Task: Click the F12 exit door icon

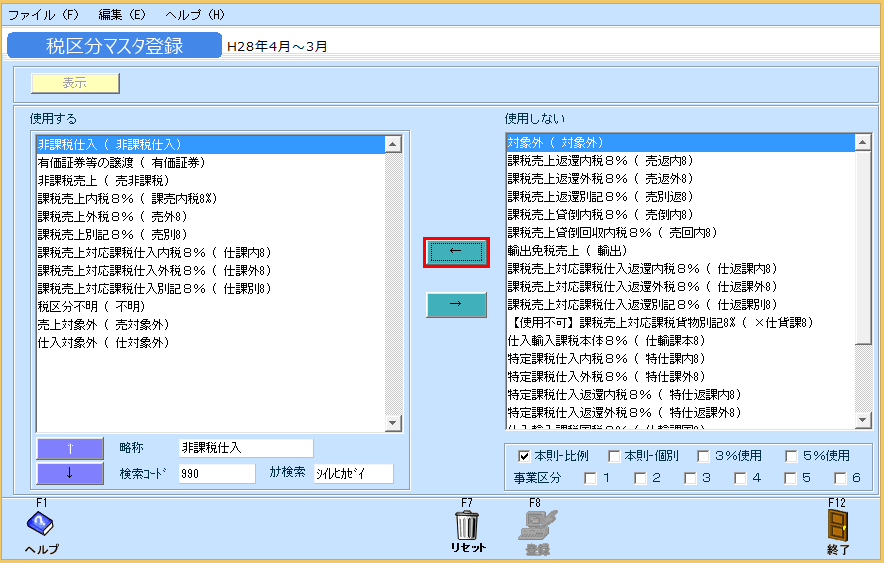Action: [x=838, y=525]
